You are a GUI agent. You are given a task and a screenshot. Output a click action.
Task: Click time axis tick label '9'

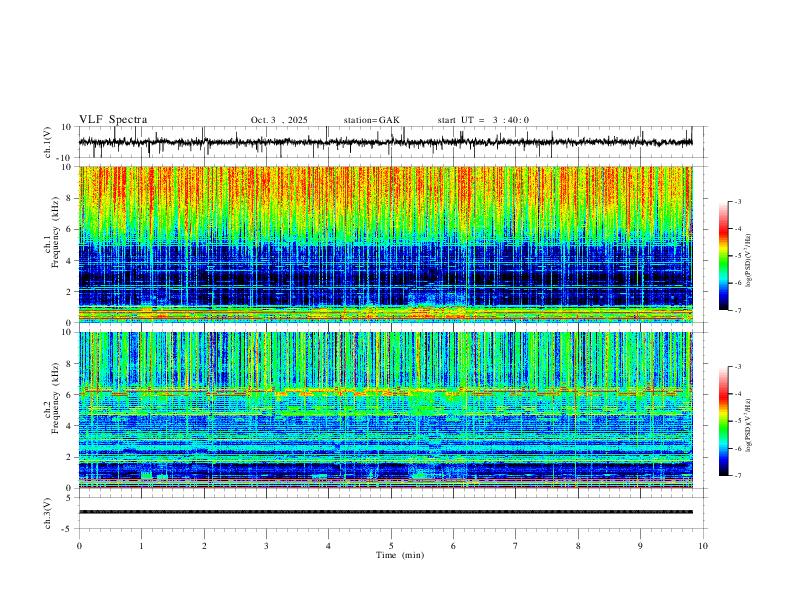[640, 546]
